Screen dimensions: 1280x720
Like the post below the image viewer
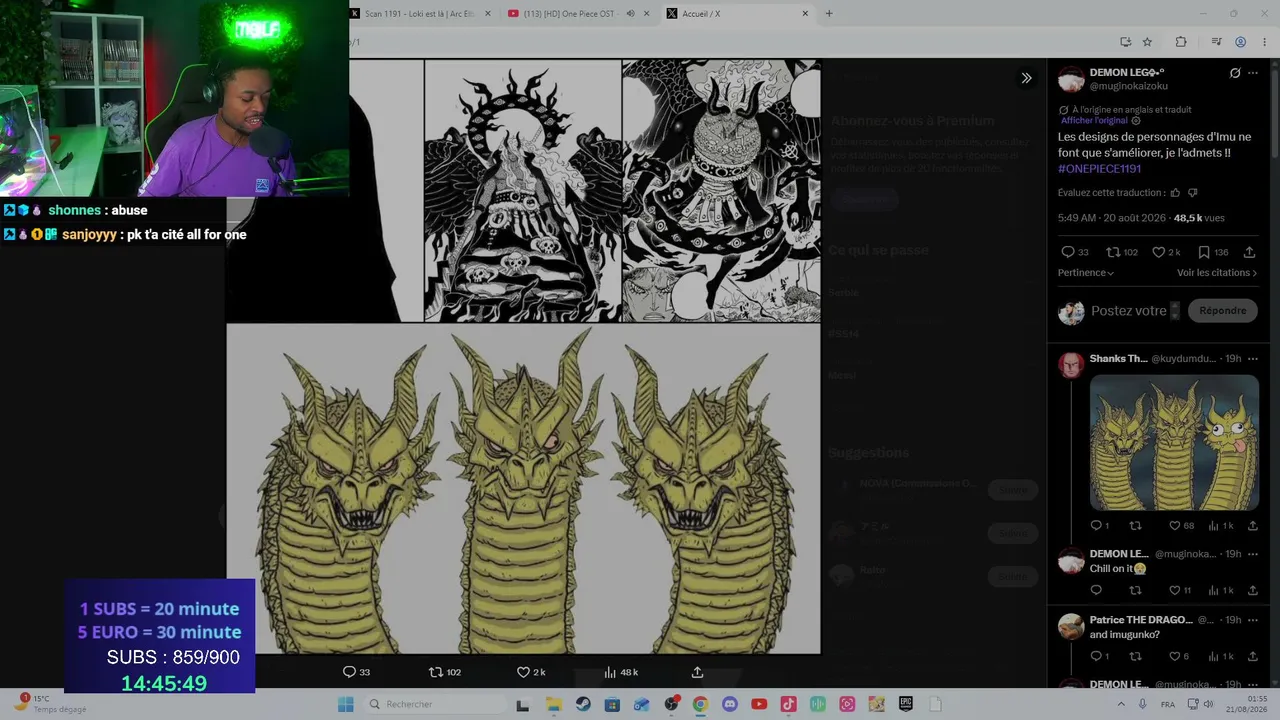click(531, 672)
